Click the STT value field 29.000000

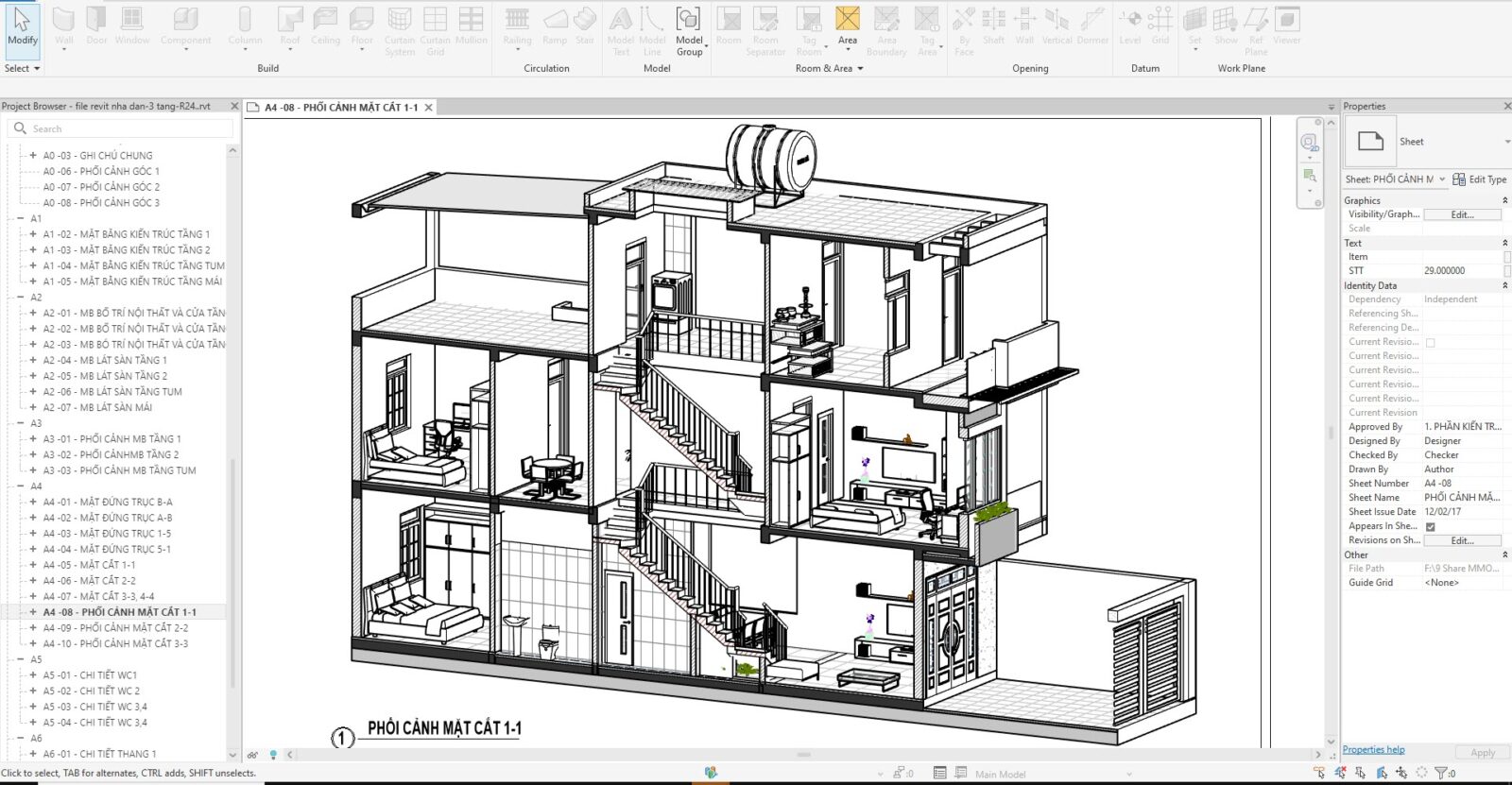click(x=1462, y=270)
